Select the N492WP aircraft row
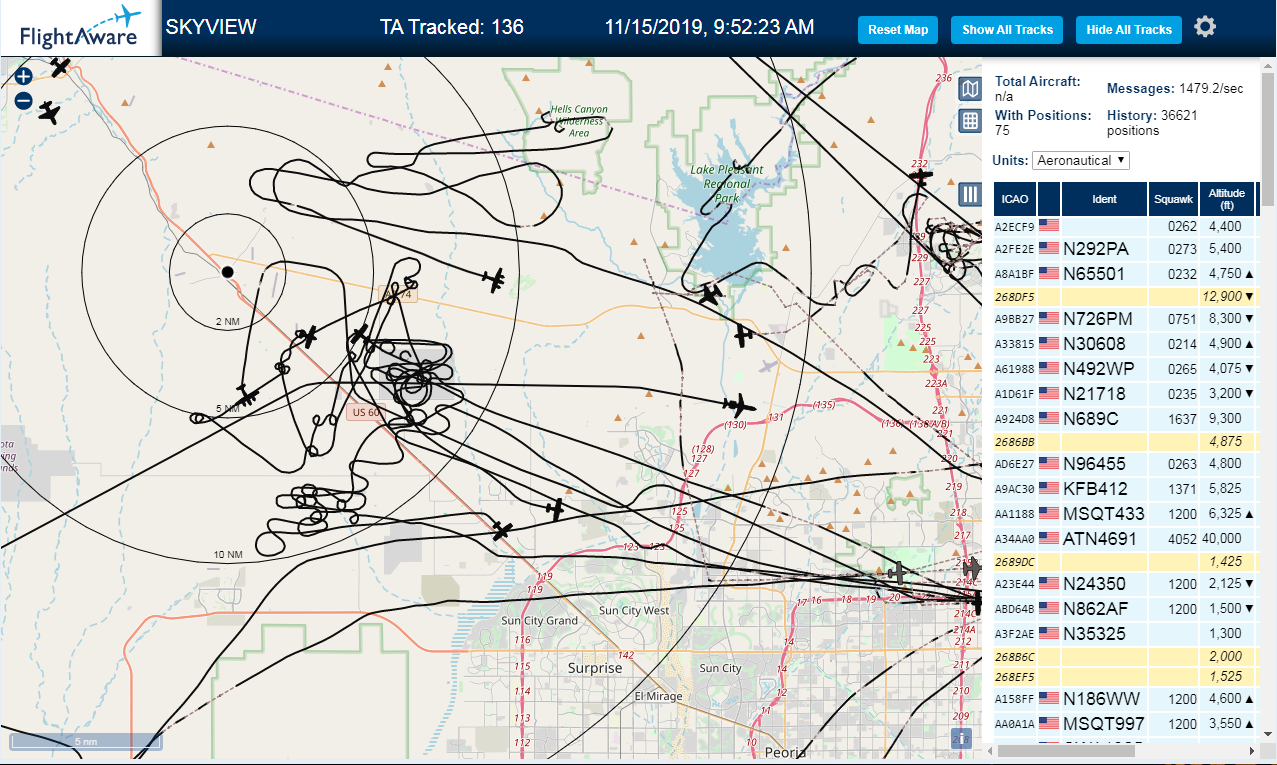The image size is (1277, 765). pos(1125,368)
